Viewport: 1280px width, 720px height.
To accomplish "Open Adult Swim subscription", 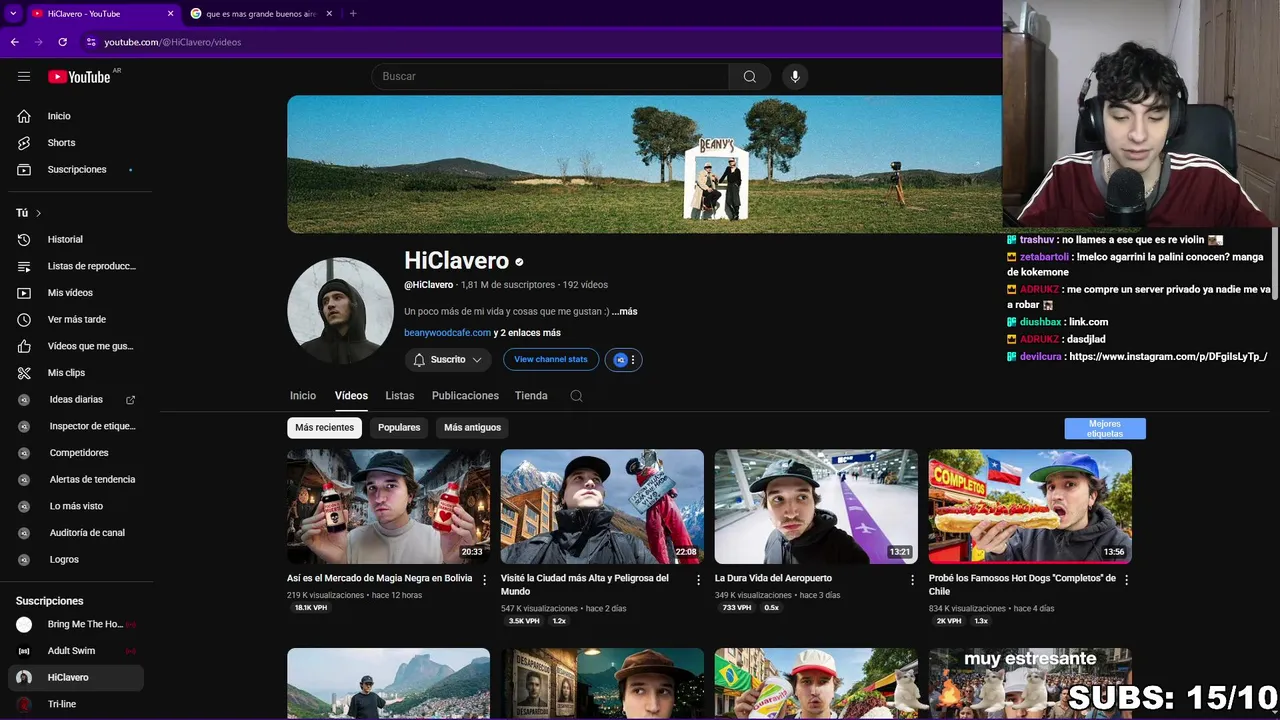I will pos(76,651).
